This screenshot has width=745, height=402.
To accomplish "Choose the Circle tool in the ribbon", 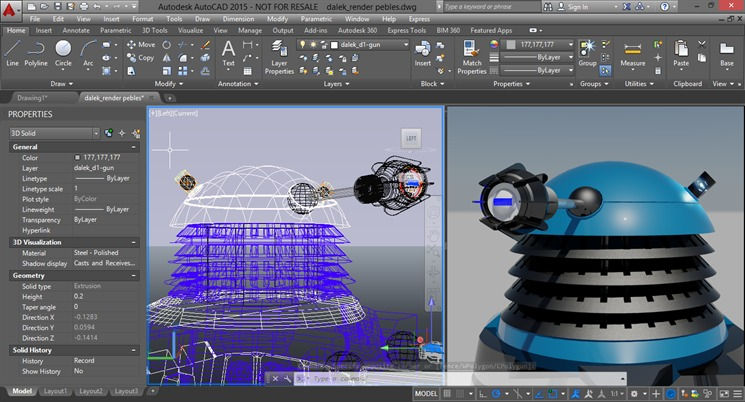I will 63,53.
